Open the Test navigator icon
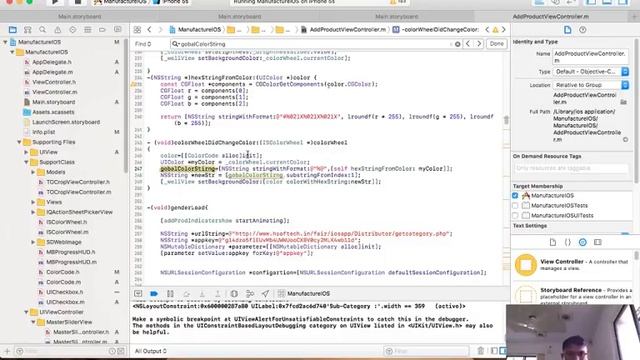The image size is (640, 360). coord(73,29)
